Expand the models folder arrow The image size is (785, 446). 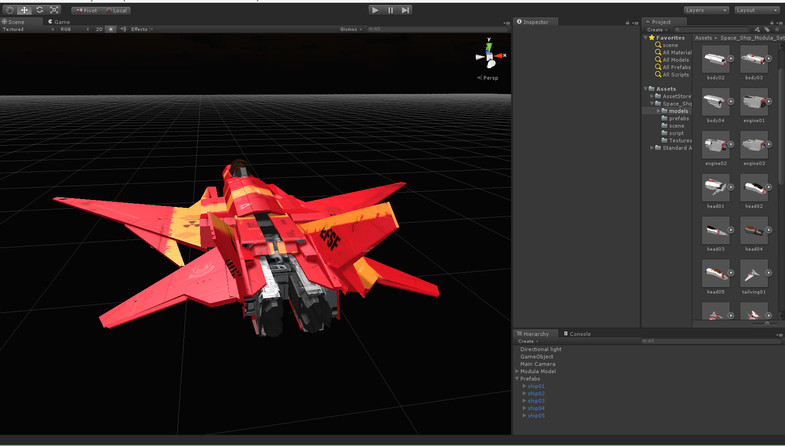tap(658, 111)
